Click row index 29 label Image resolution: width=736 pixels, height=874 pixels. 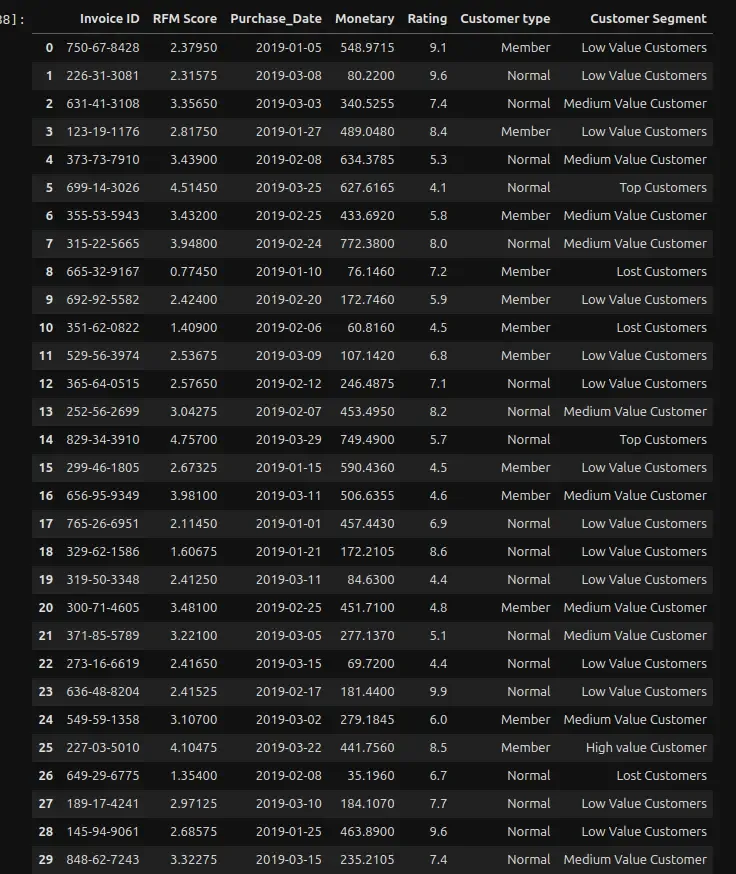(x=46, y=860)
